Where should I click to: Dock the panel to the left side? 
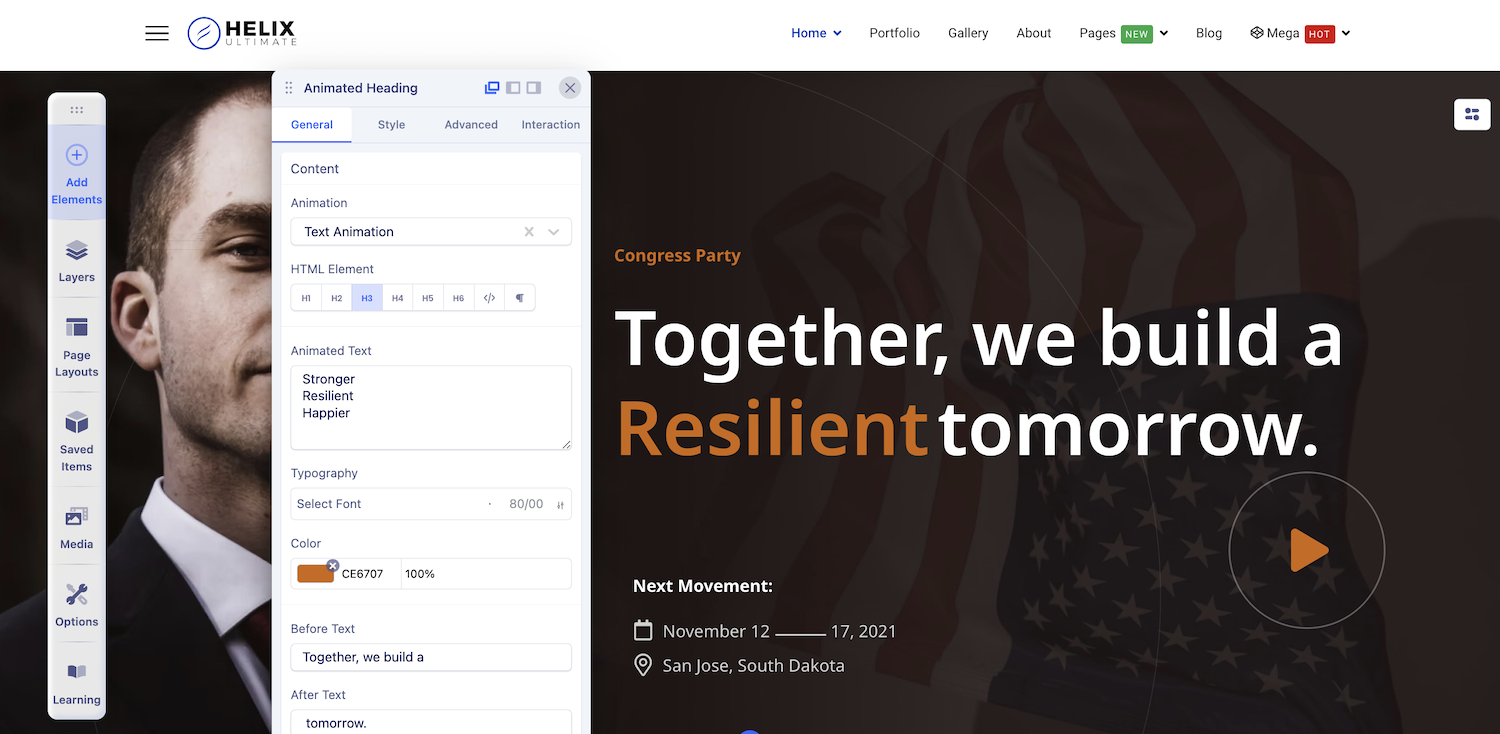pyautogui.click(x=513, y=88)
